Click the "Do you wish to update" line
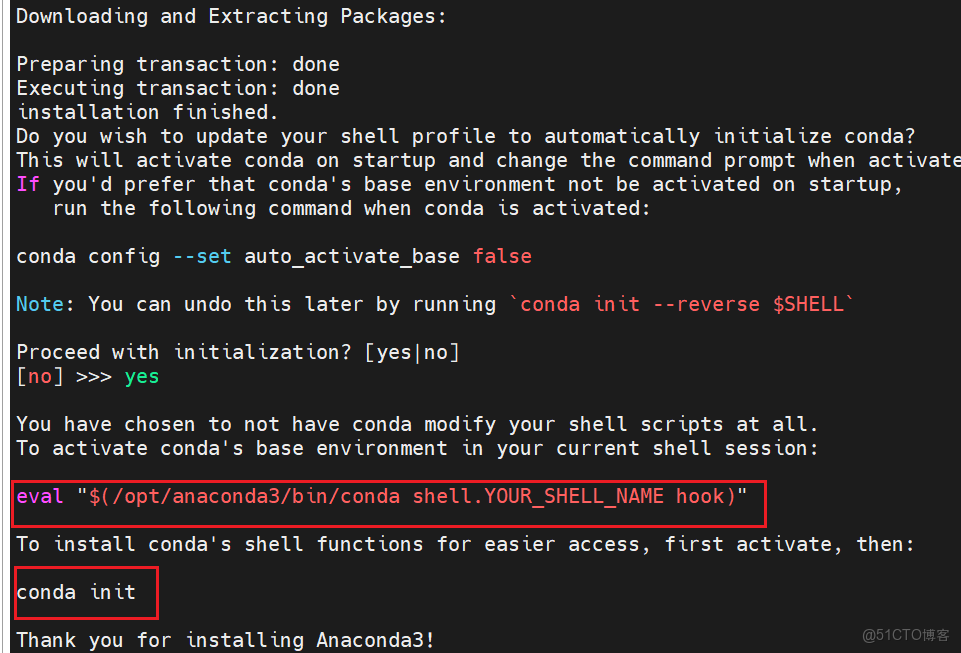The width and height of the screenshot is (961, 653). [x=466, y=136]
